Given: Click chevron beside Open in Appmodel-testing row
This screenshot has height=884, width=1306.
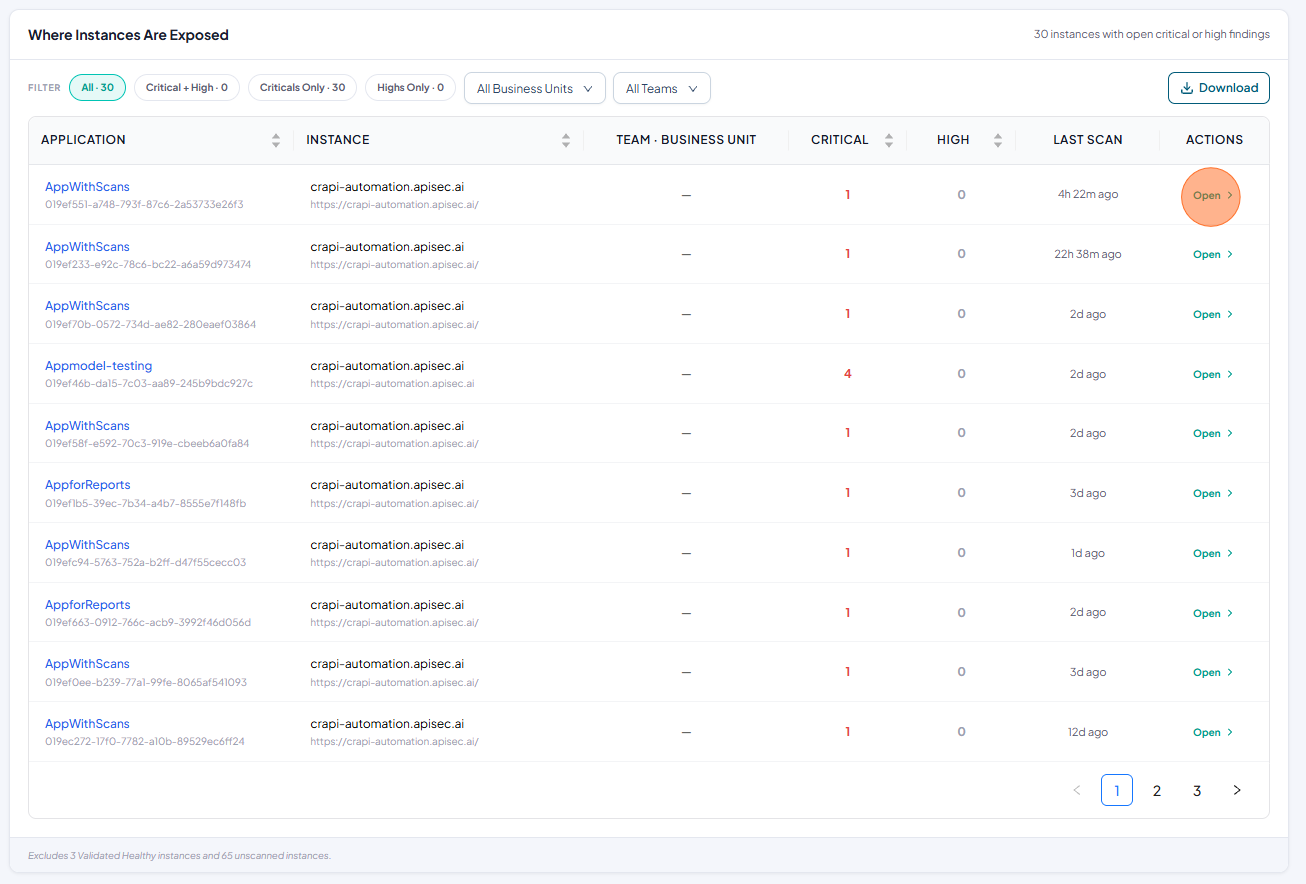Looking at the screenshot, I should (1230, 374).
